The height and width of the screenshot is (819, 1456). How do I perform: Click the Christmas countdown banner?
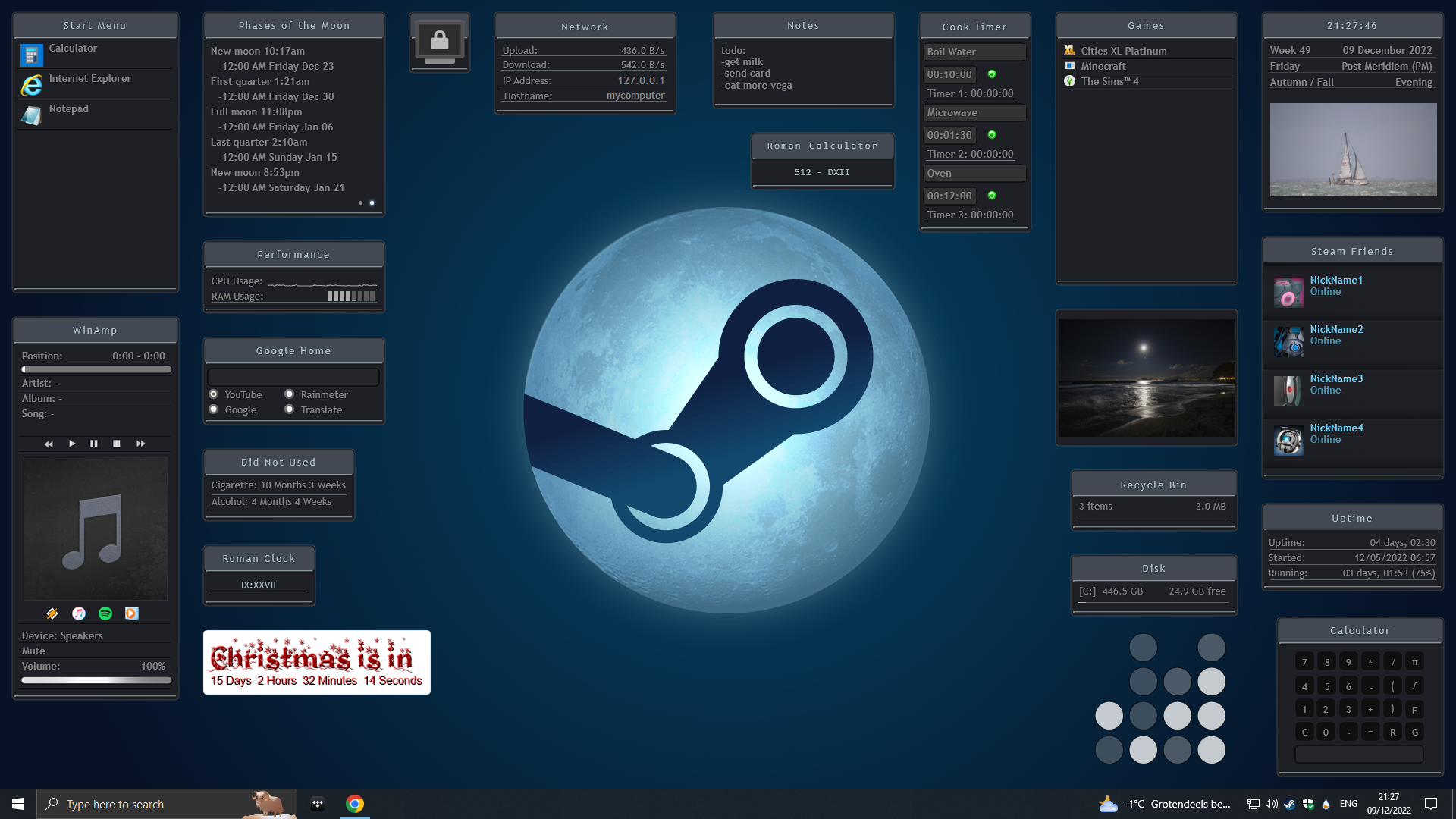coord(317,662)
